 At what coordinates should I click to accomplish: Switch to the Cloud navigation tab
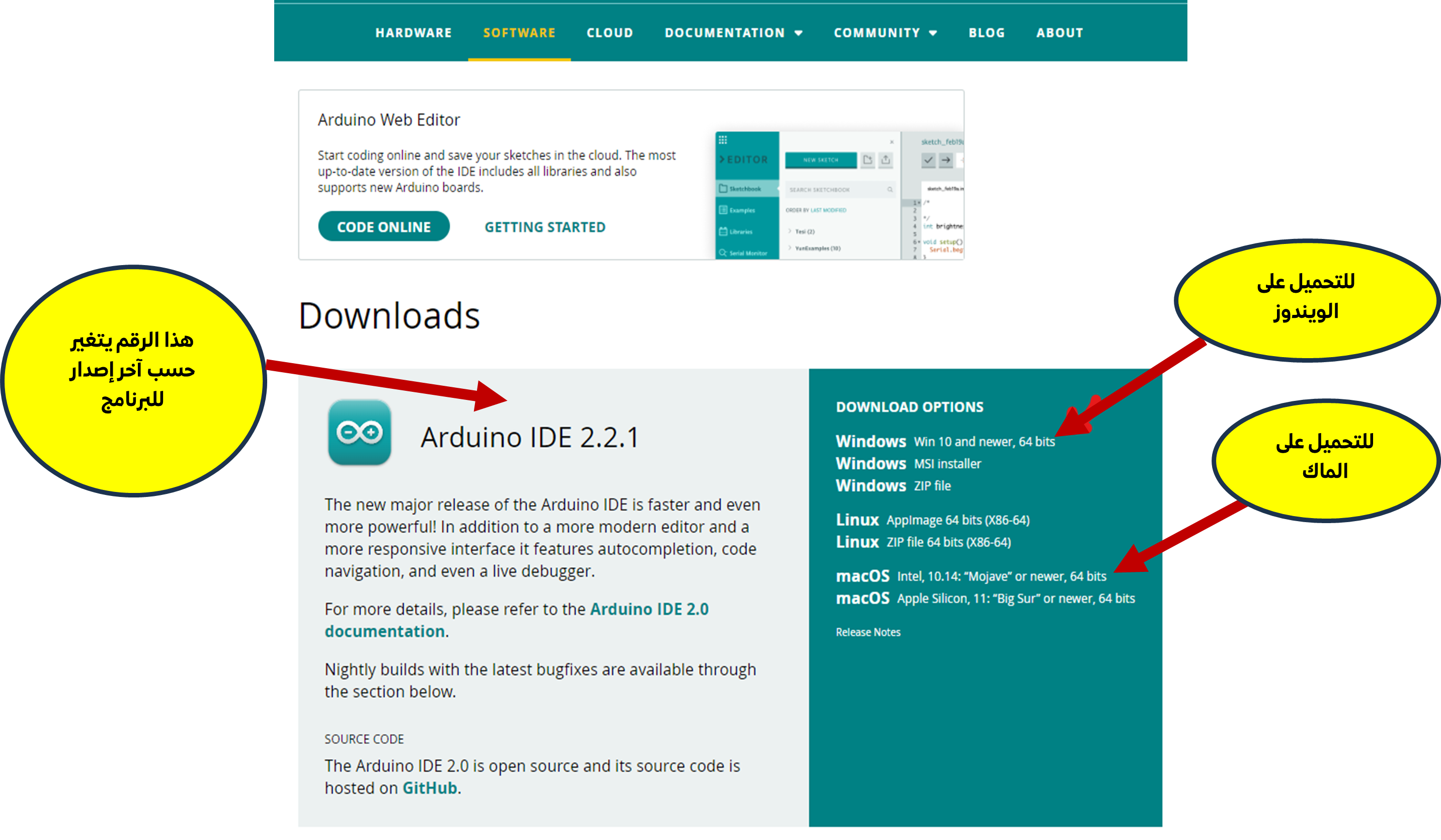pos(610,33)
